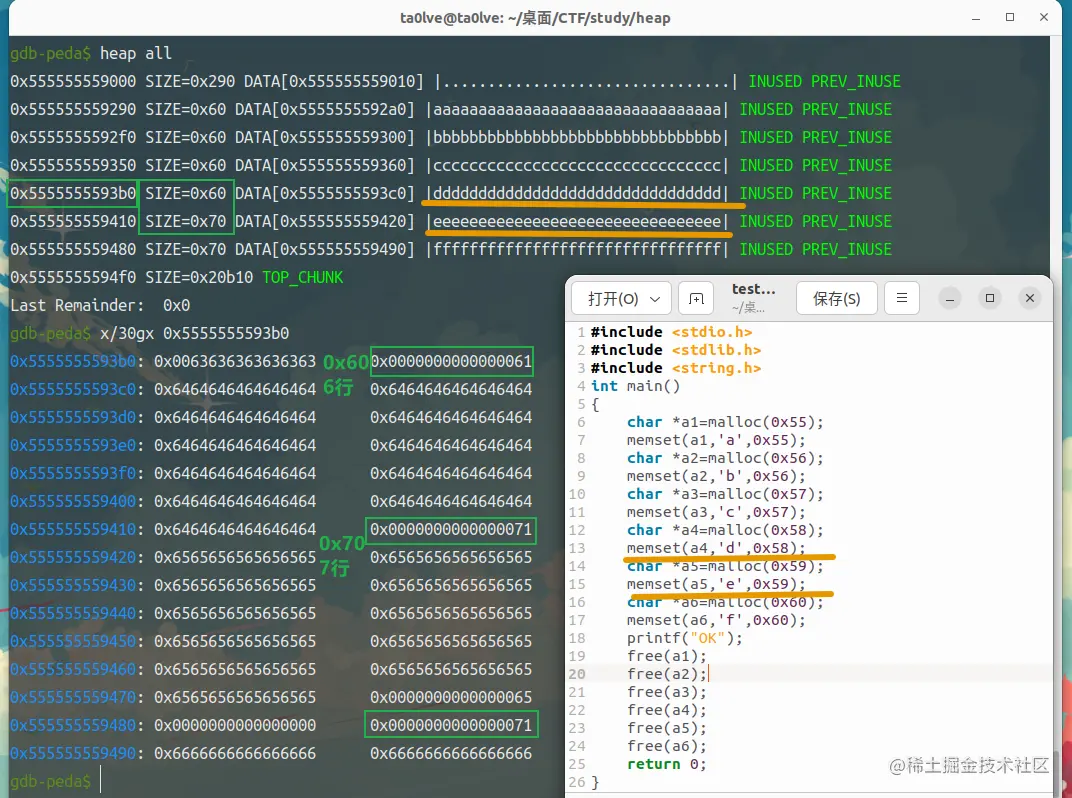The width and height of the screenshot is (1072, 798).
Task: Click code line #include <string.h>
Action: (x=675, y=368)
